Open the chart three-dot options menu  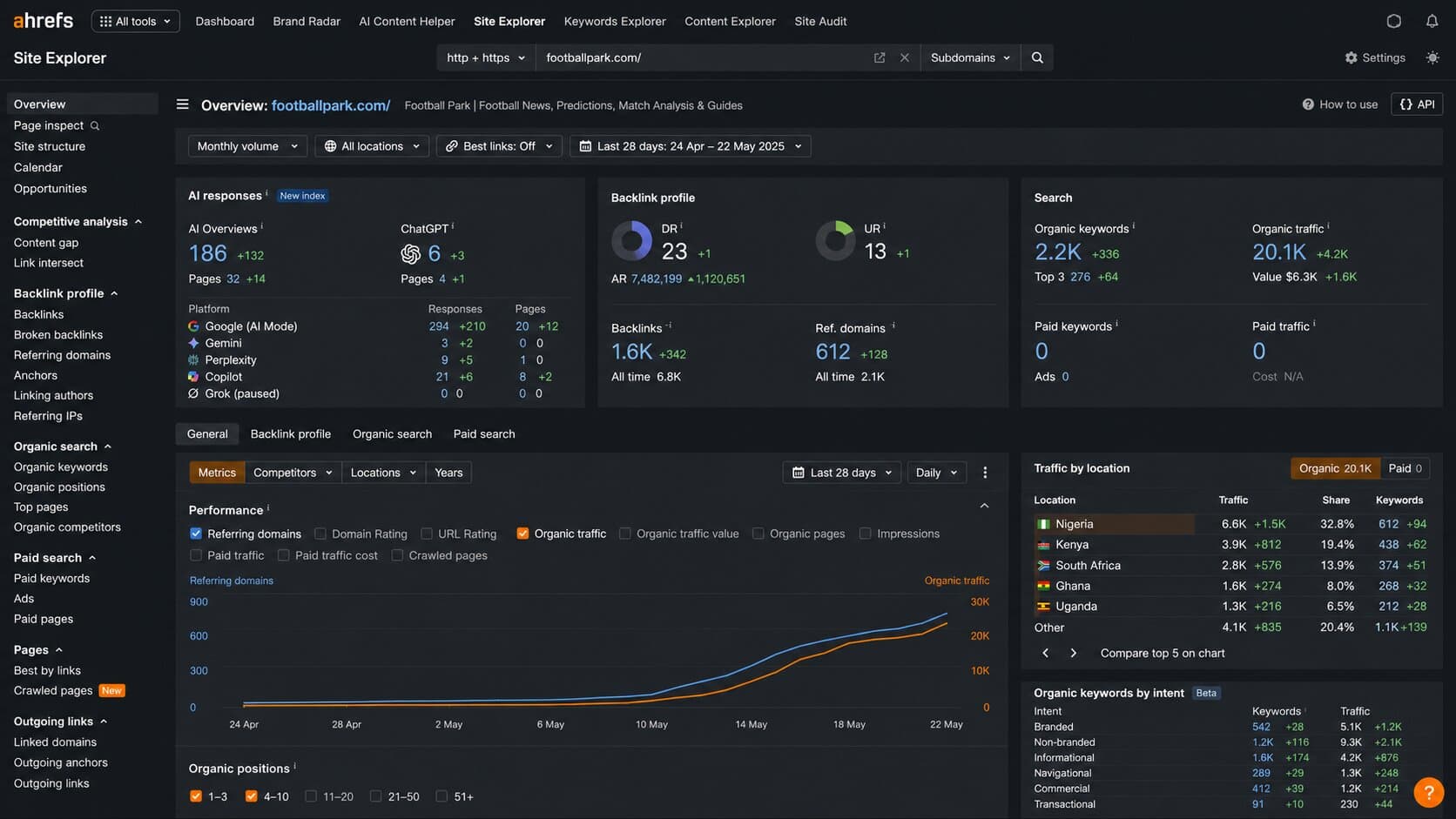[x=985, y=473]
